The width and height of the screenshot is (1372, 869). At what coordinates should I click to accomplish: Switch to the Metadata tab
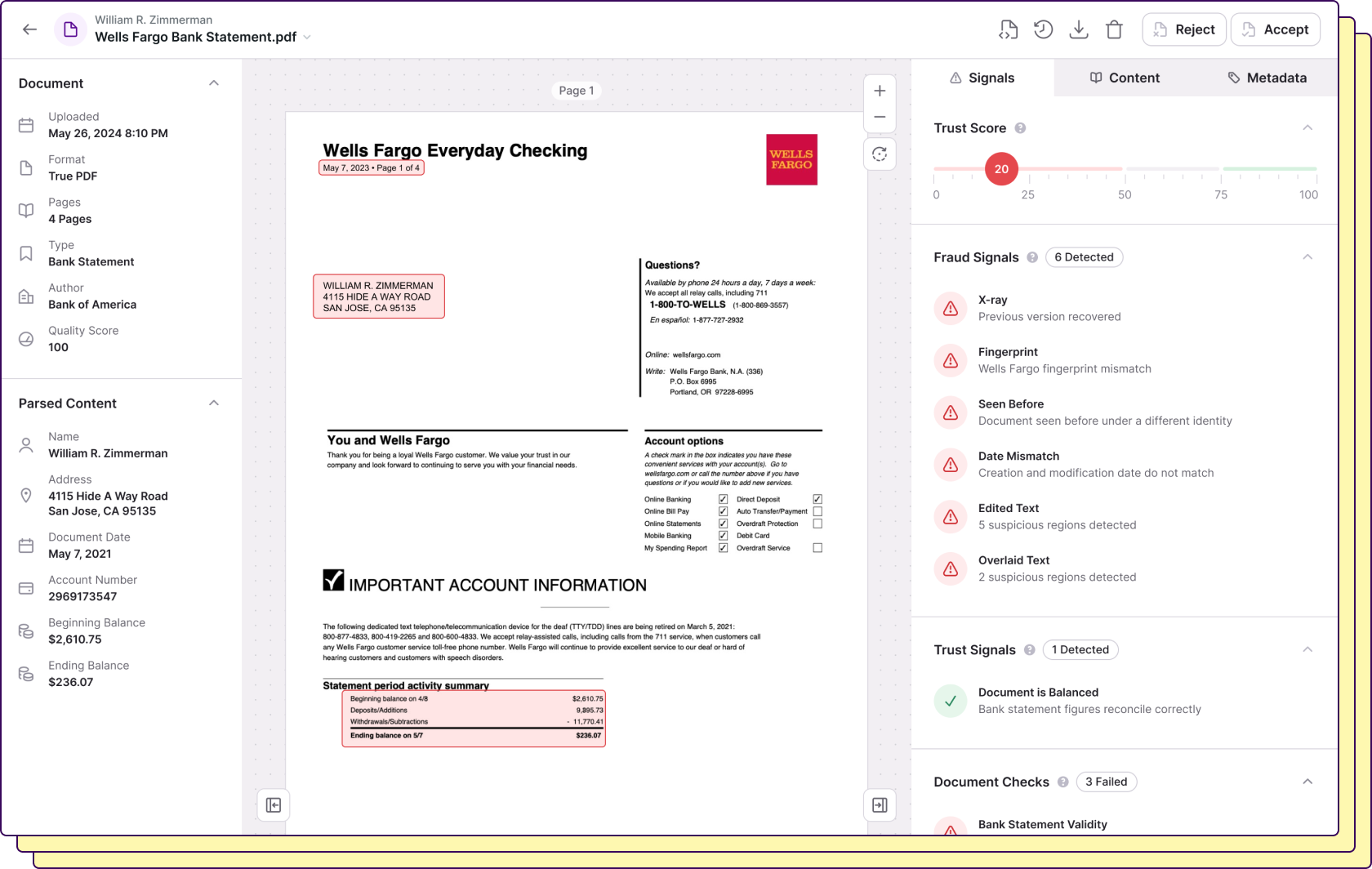click(1267, 78)
